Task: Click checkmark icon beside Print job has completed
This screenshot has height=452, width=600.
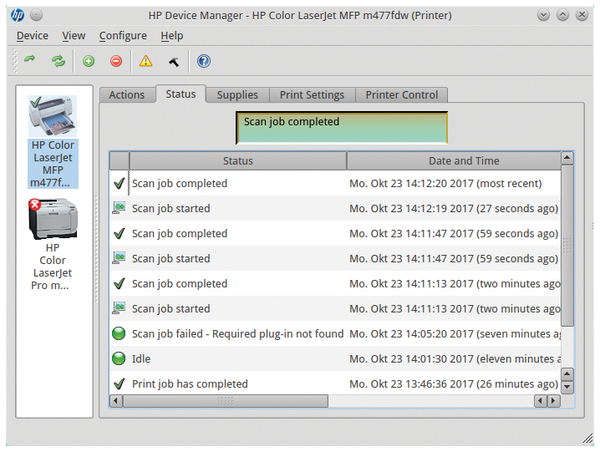Action: (x=119, y=383)
